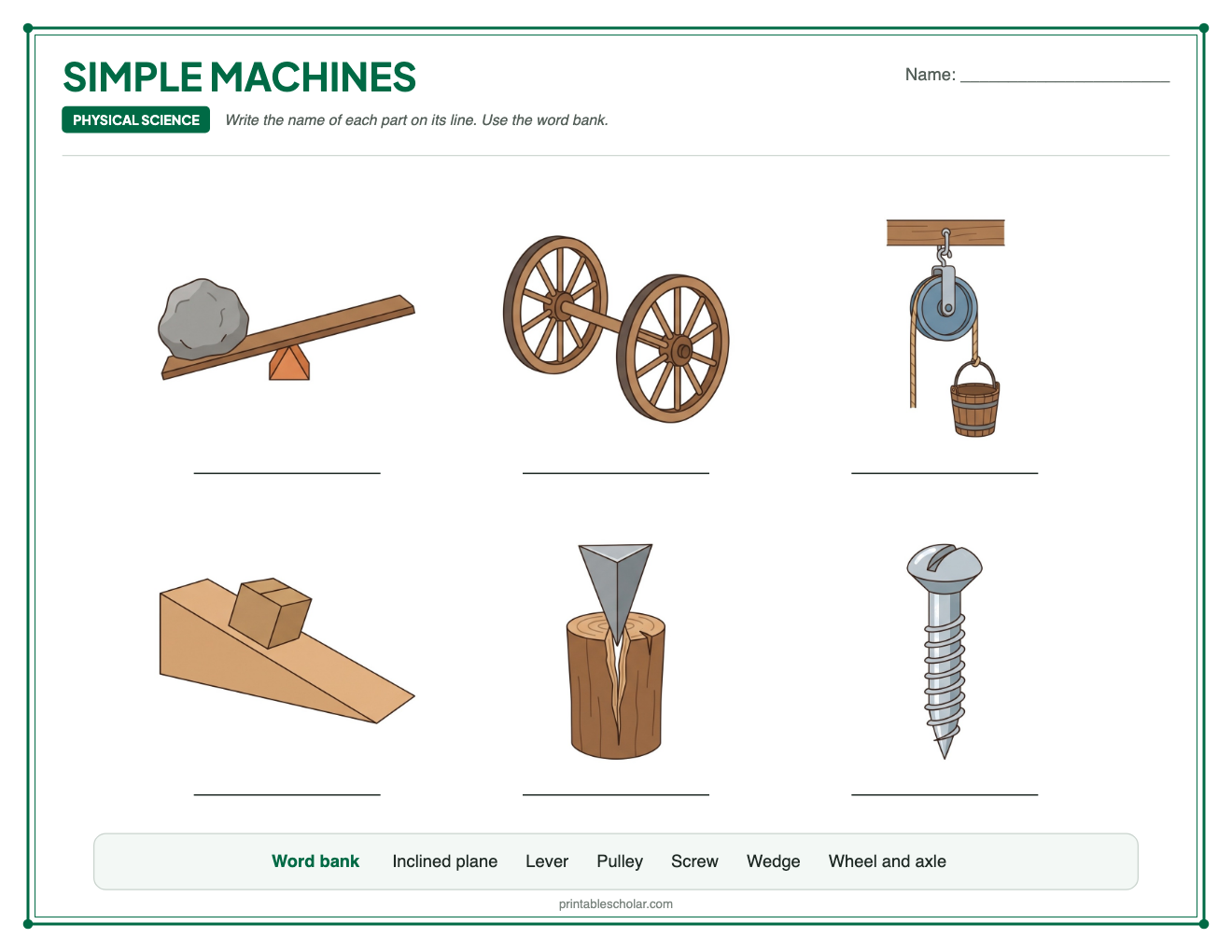Select "Lever" in the word bank

547,861
